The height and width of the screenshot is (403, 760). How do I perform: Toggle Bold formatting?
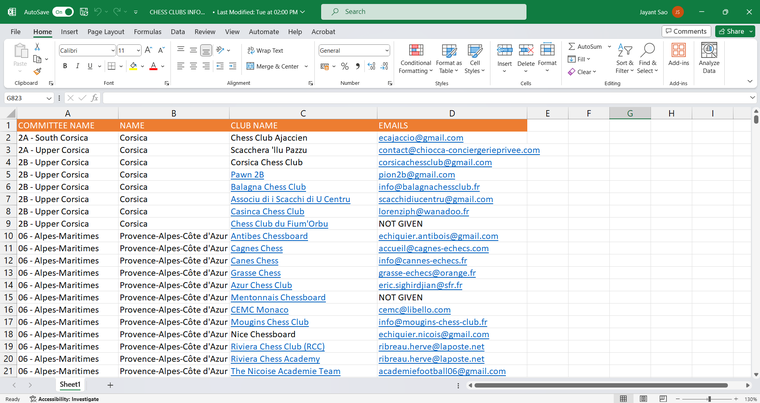pyautogui.click(x=64, y=66)
